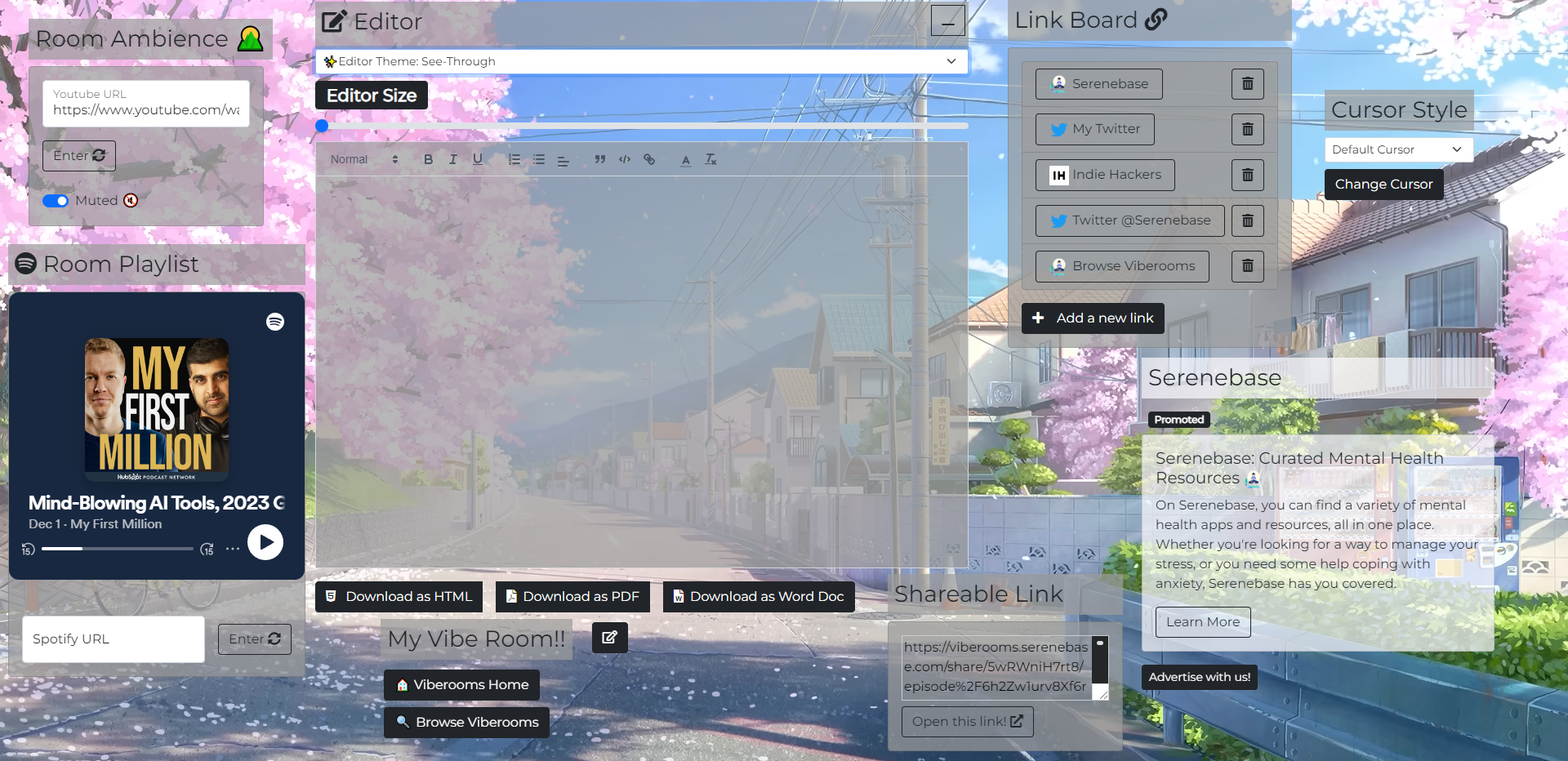Toggle the Muted switch
Screen dimensions: 1568x761
[x=56, y=201]
